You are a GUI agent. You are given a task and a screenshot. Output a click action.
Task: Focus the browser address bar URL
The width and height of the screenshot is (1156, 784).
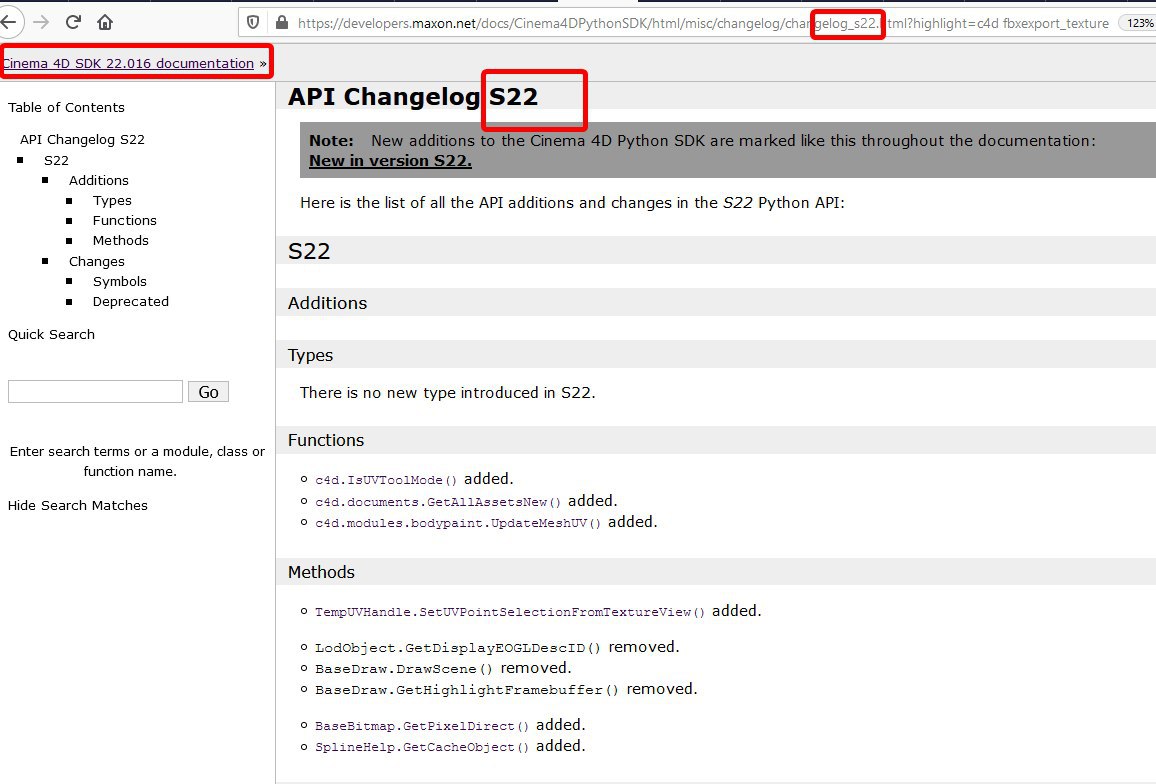tap(703, 23)
